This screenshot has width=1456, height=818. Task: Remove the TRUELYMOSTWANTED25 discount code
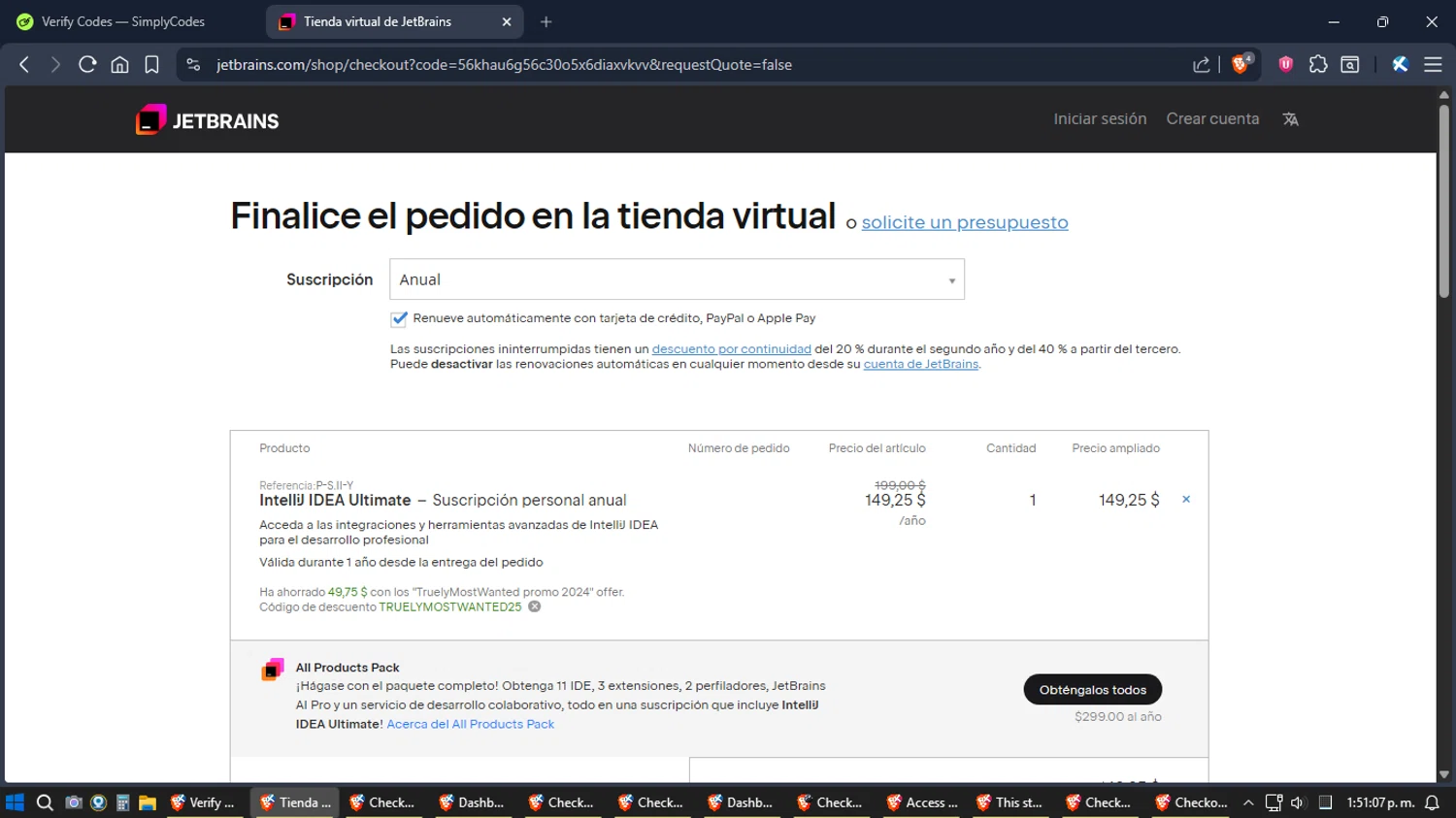coord(534,606)
